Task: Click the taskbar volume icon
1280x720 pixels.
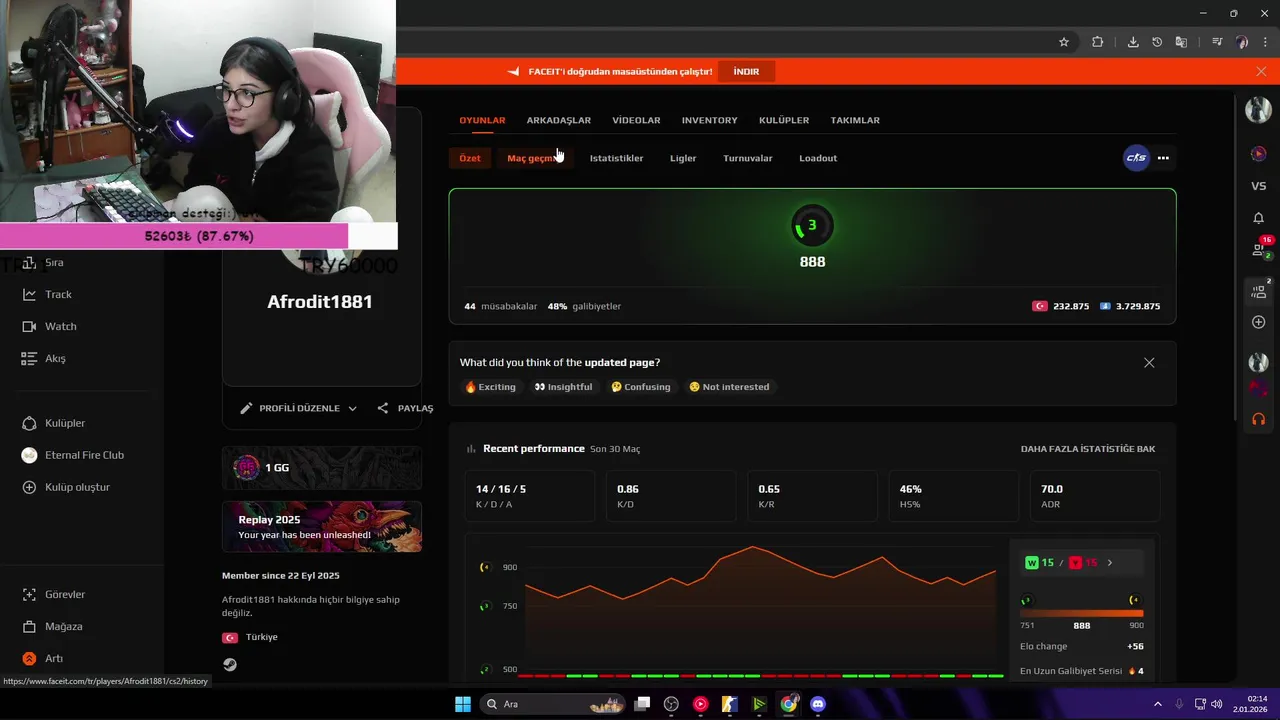Action: click(1216, 704)
